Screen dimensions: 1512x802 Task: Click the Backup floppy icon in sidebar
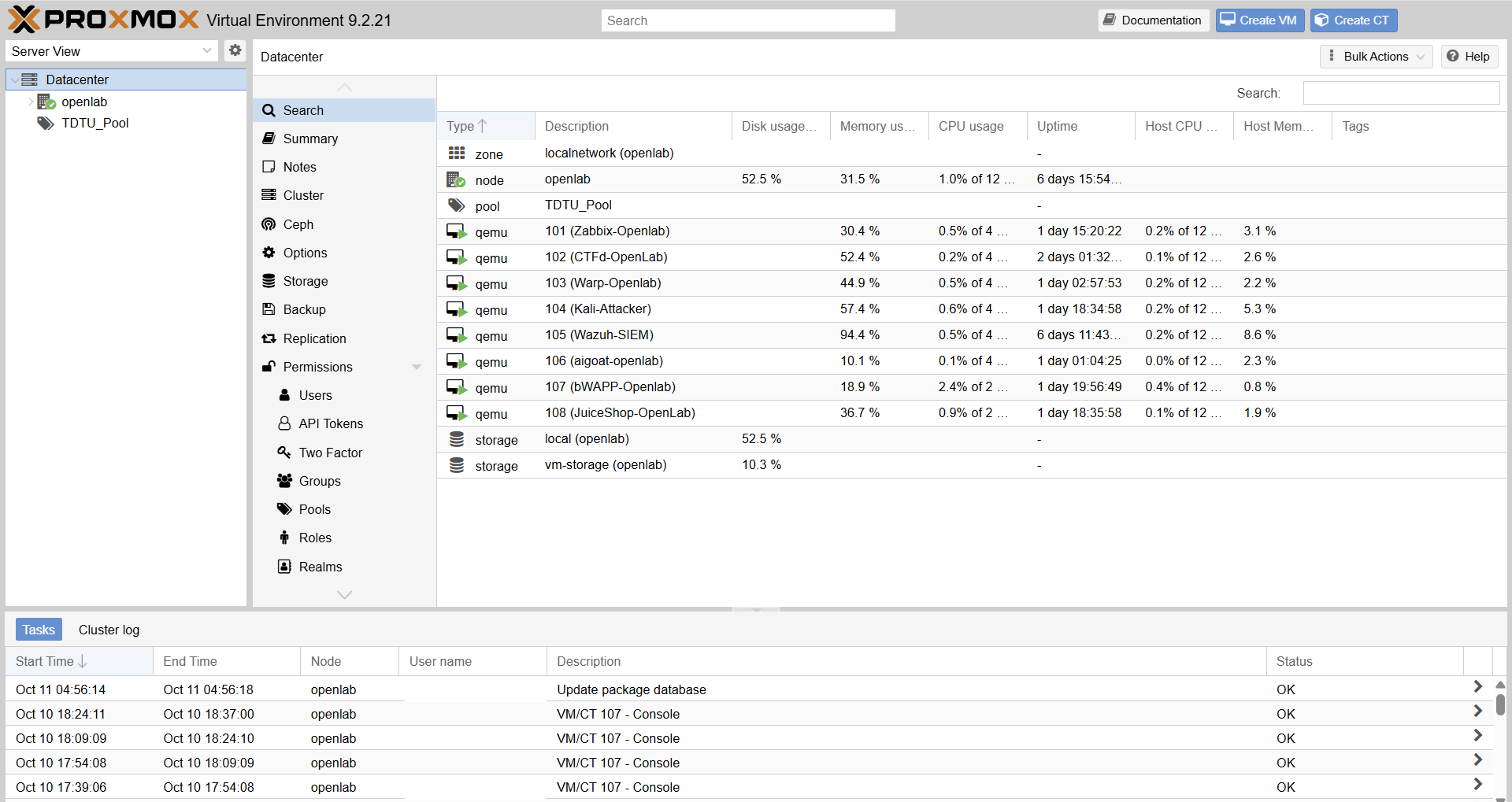point(269,309)
